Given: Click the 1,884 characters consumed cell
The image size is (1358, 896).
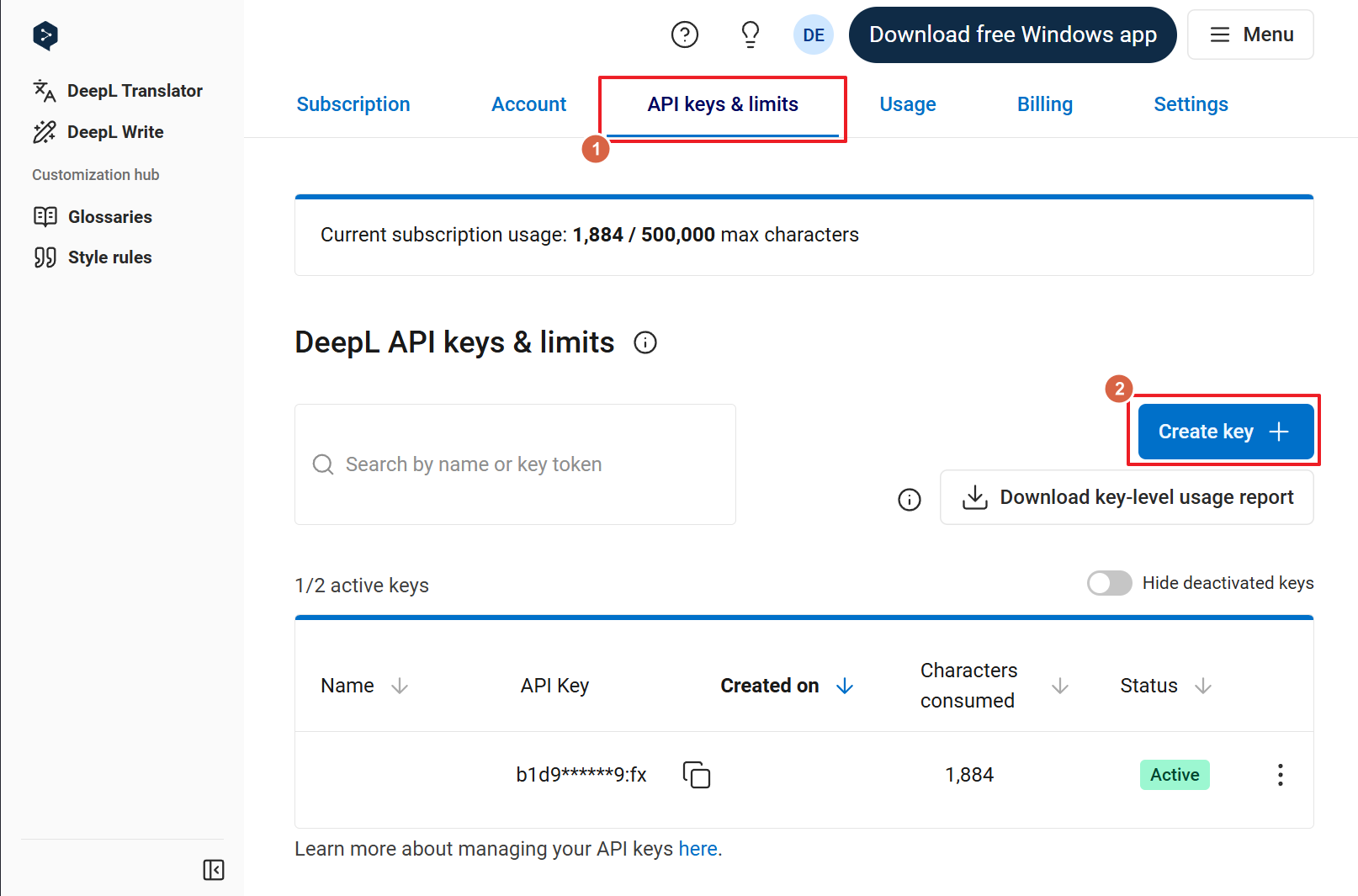Looking at the screenshot, I should pyautogui.click(x=969, y=775).
